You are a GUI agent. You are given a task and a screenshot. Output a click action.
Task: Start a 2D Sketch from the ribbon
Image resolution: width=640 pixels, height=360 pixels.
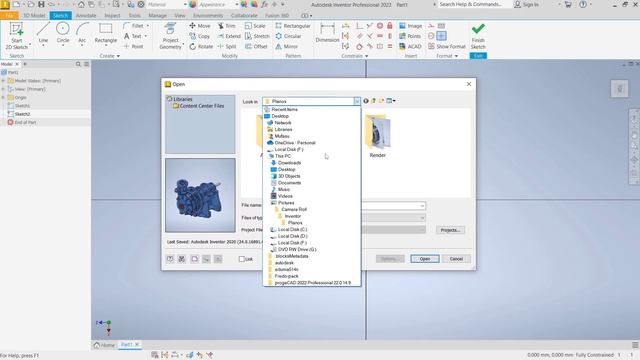(16, 36)
